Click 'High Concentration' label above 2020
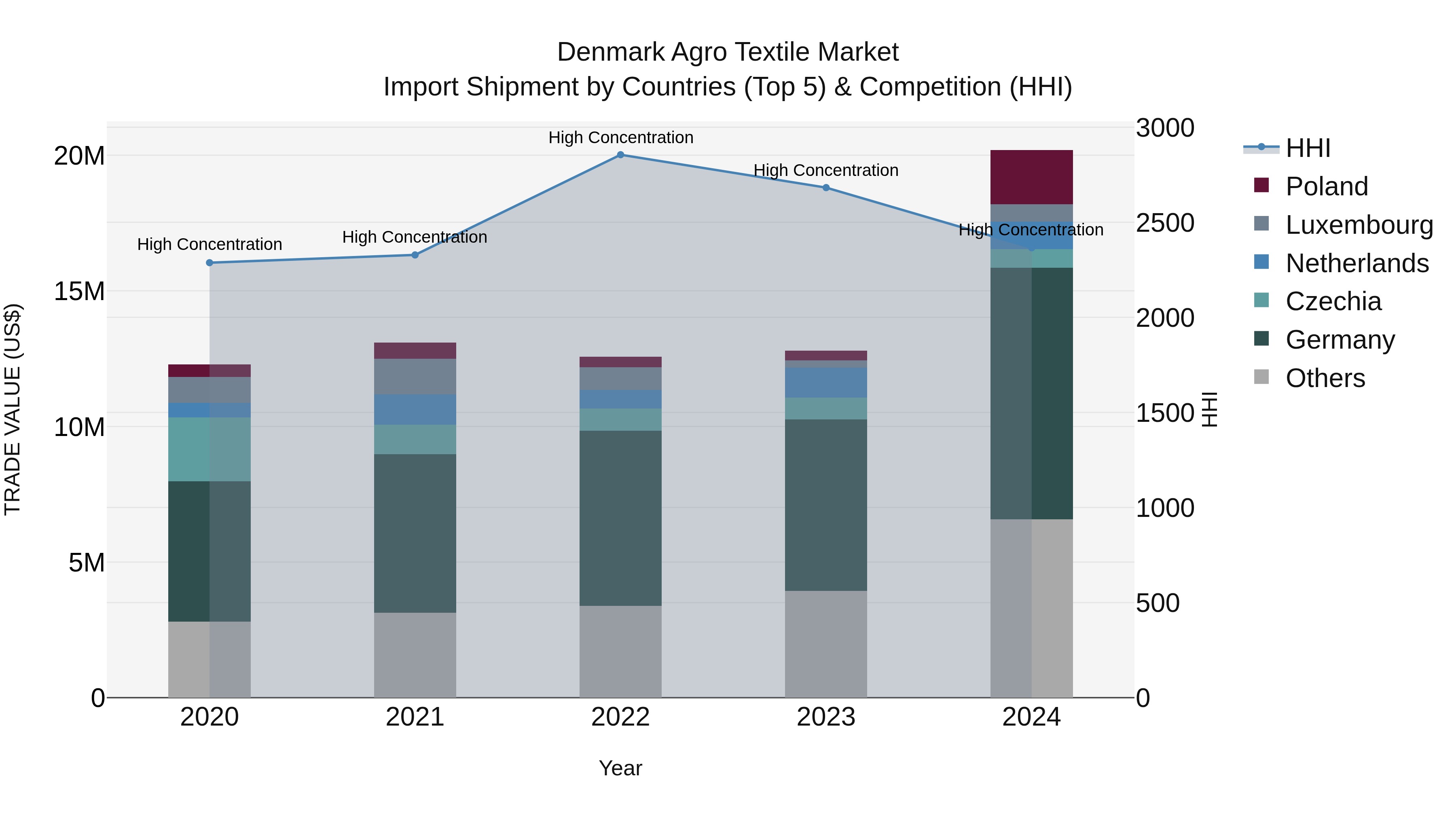1456x819 pixels. point(210,244)
